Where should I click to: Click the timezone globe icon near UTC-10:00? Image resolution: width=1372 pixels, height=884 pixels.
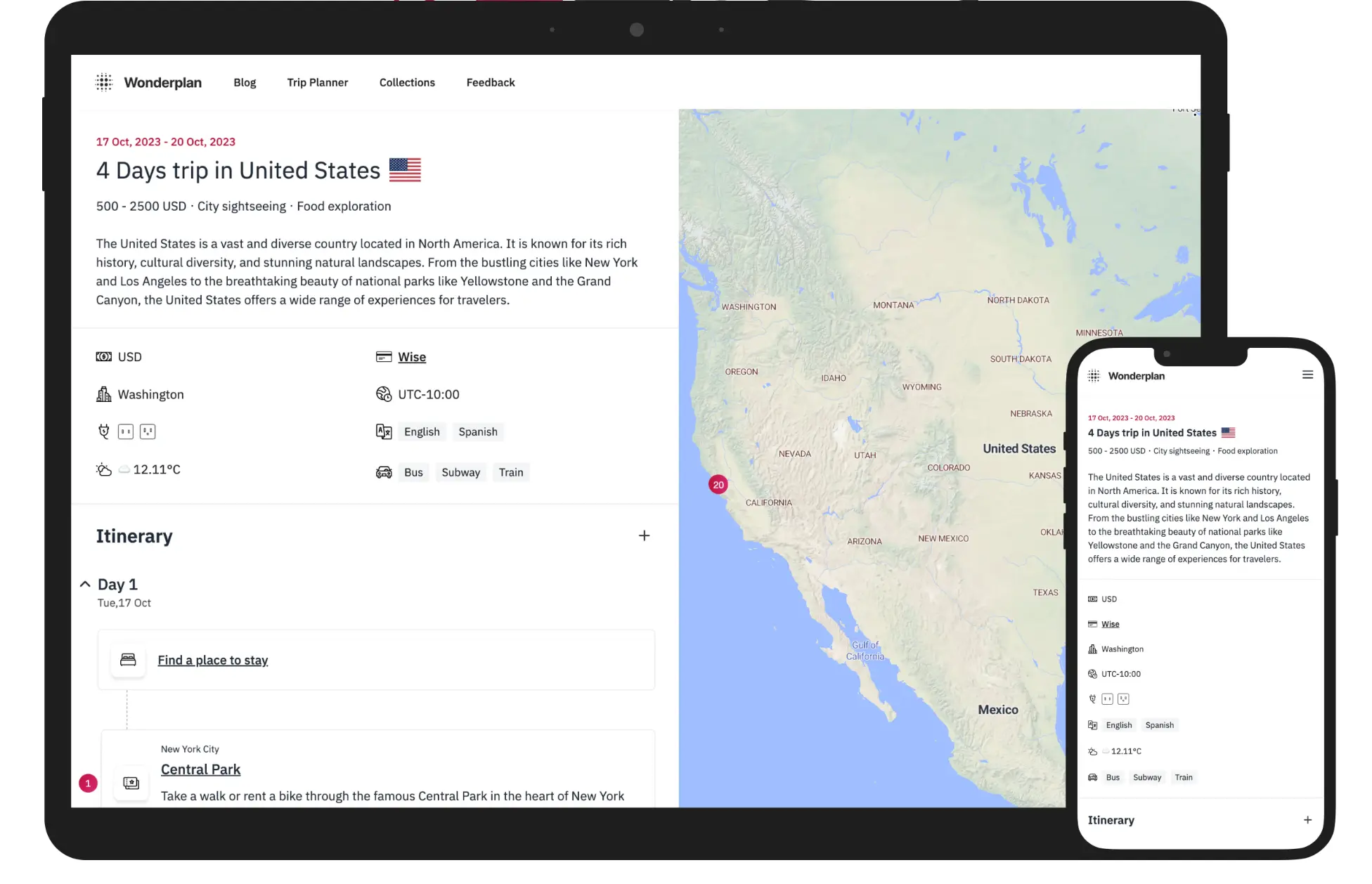click(x=384, y=394)
